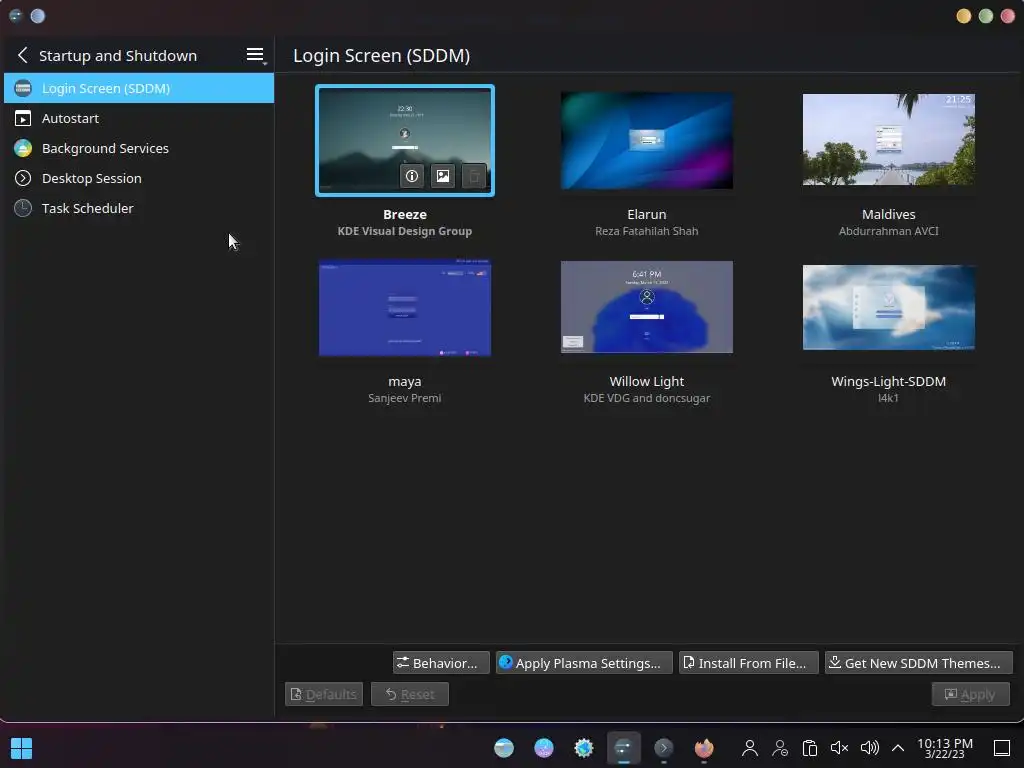Click the 'Sanjeev Premi' author text
This screenshot has height=768, width=1024.
pos(405,398)
